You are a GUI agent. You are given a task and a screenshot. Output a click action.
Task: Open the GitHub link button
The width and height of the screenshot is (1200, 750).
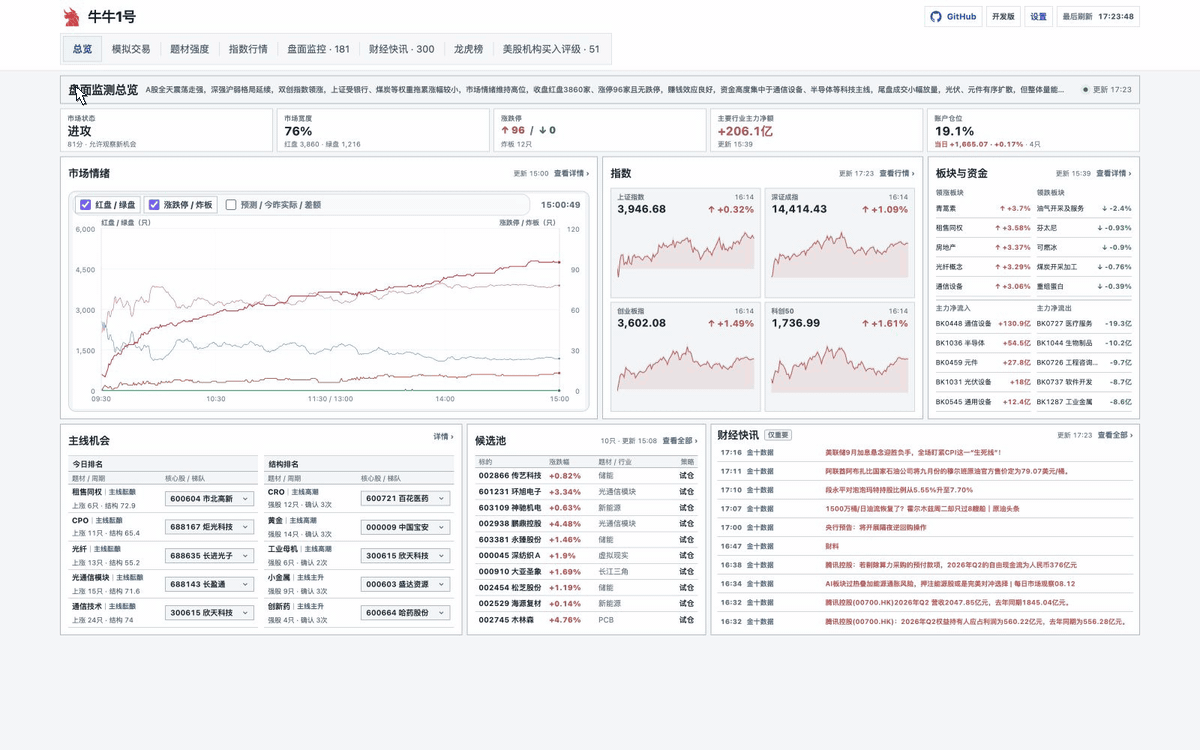click(x=953, y=16)
